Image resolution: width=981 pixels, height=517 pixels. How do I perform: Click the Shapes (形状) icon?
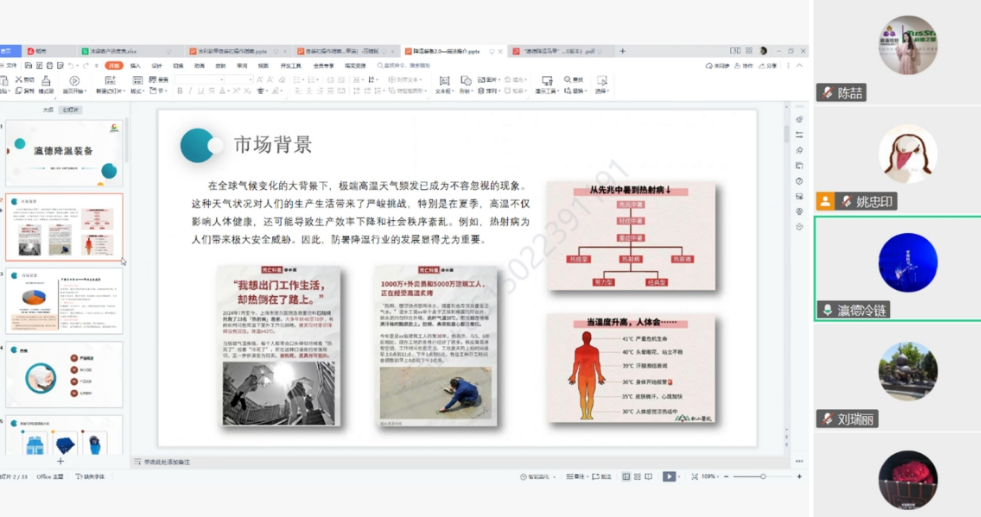[x=465, y=81]
